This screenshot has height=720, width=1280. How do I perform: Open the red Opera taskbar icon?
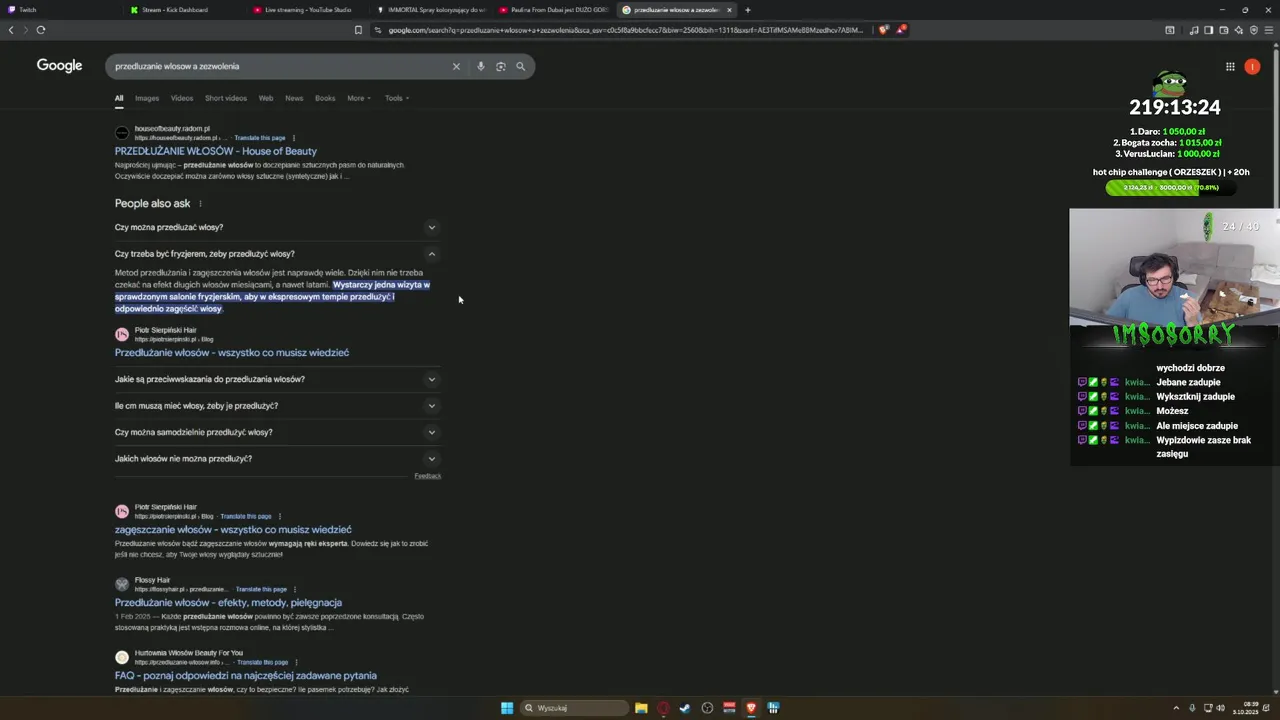(x=663, y=708)
